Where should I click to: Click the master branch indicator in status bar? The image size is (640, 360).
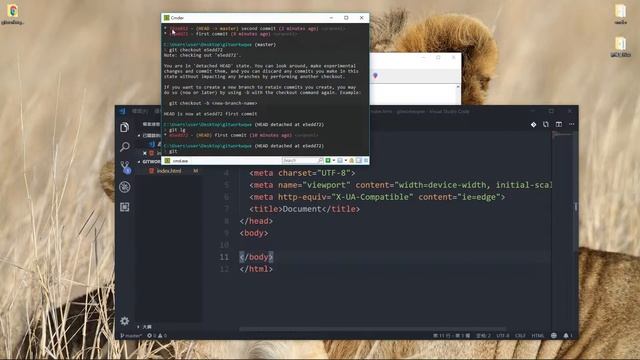pos(131,336)
